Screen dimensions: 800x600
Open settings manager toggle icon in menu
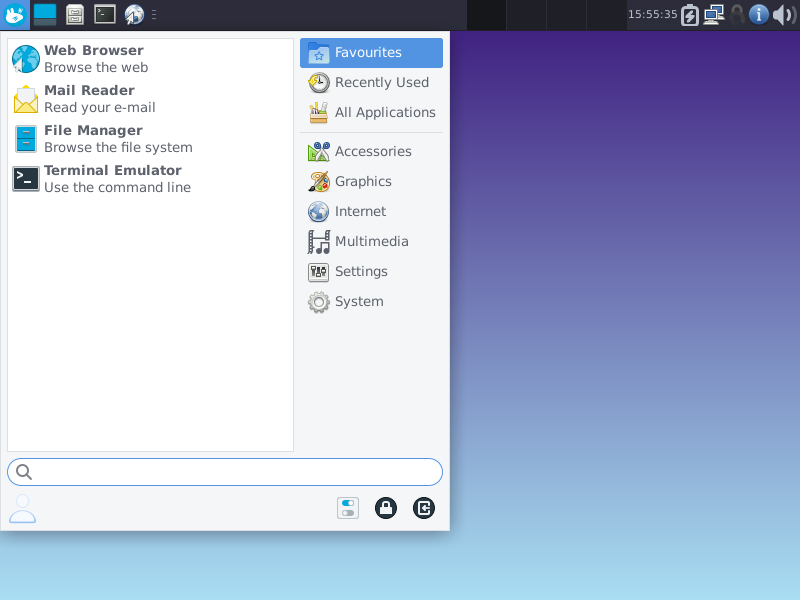point(348,508)
